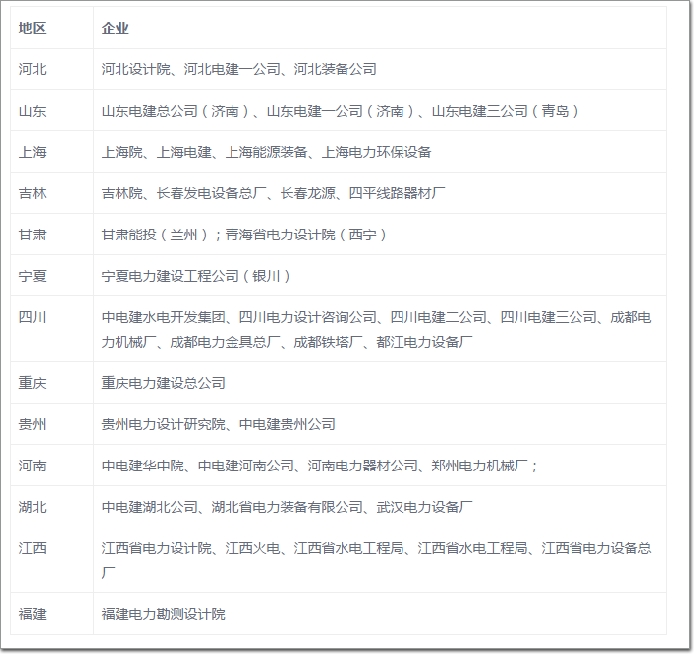Click the cell starting with 中电建水电开发集团
Viewport: 694px width, 654px height.
[380, 329]
